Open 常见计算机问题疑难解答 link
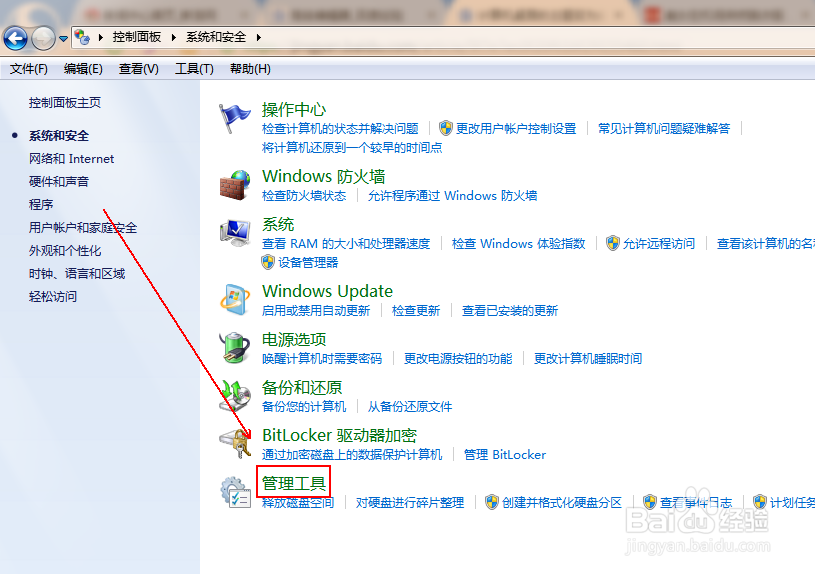 [664, 128]
